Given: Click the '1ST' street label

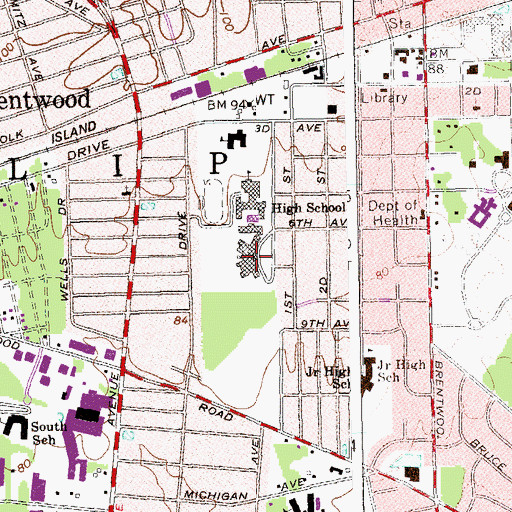Looking at the screenshot, I should pyautogui.click(x=289, y=303).
